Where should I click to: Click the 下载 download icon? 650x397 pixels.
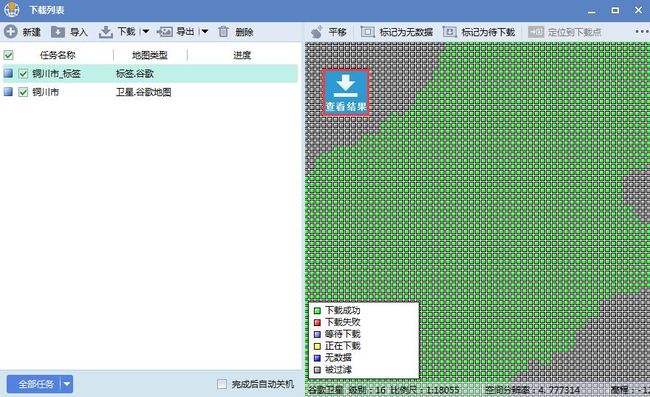(106, 32)
